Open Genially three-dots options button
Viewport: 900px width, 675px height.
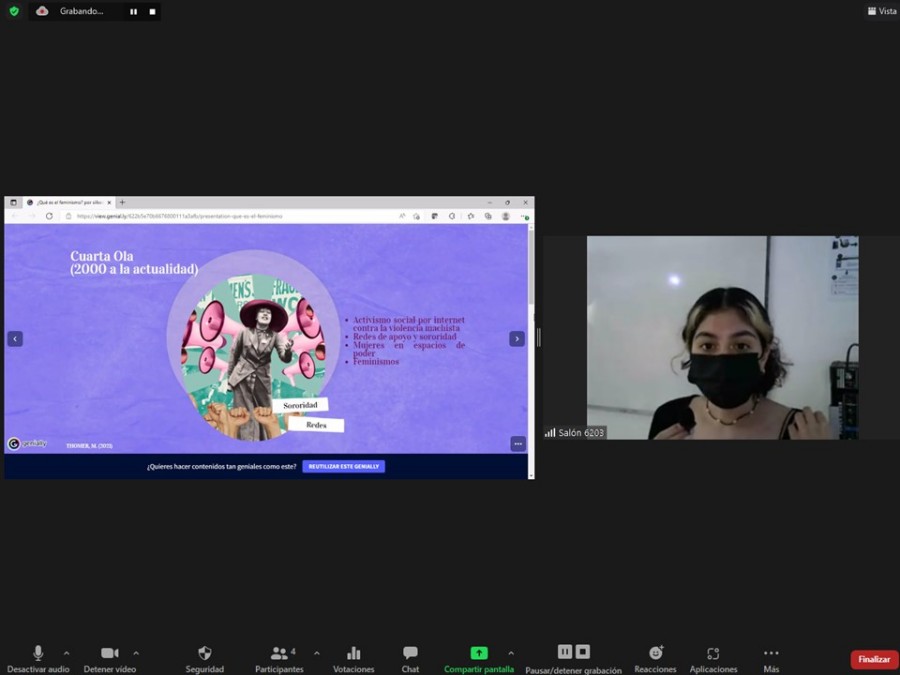pos(518,444)
